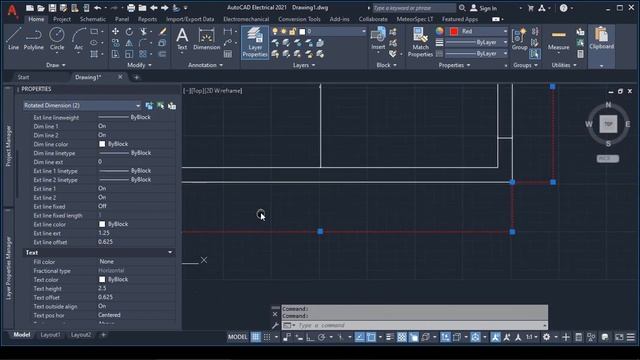640x360 pixels.
Task: Select the Arc tool
Action: coord(78,39)
